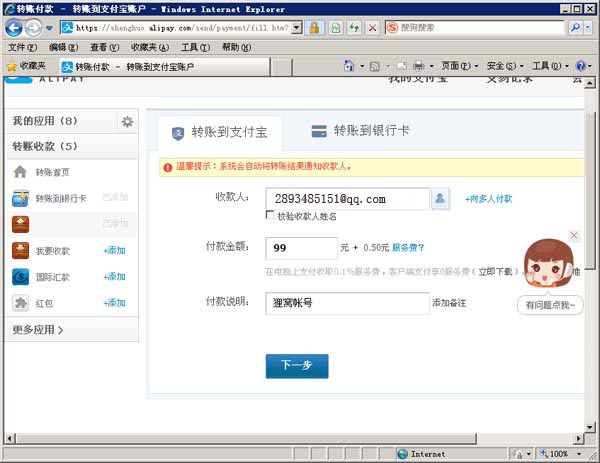Click the 添加备注 link
The image size is (600, 463).
click(x=449, y=303)
